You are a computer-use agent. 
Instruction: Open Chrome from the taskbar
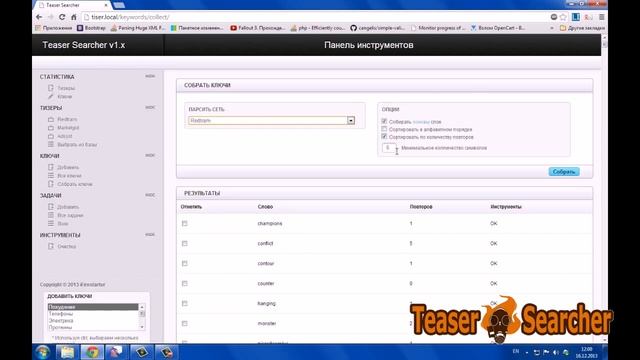(92, 352)
